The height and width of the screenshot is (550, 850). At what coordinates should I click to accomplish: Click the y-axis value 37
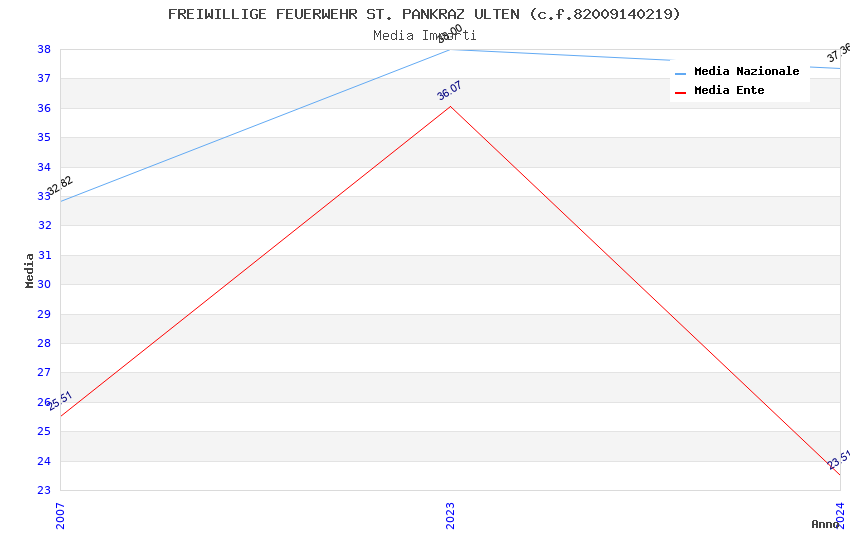(44, 79)
